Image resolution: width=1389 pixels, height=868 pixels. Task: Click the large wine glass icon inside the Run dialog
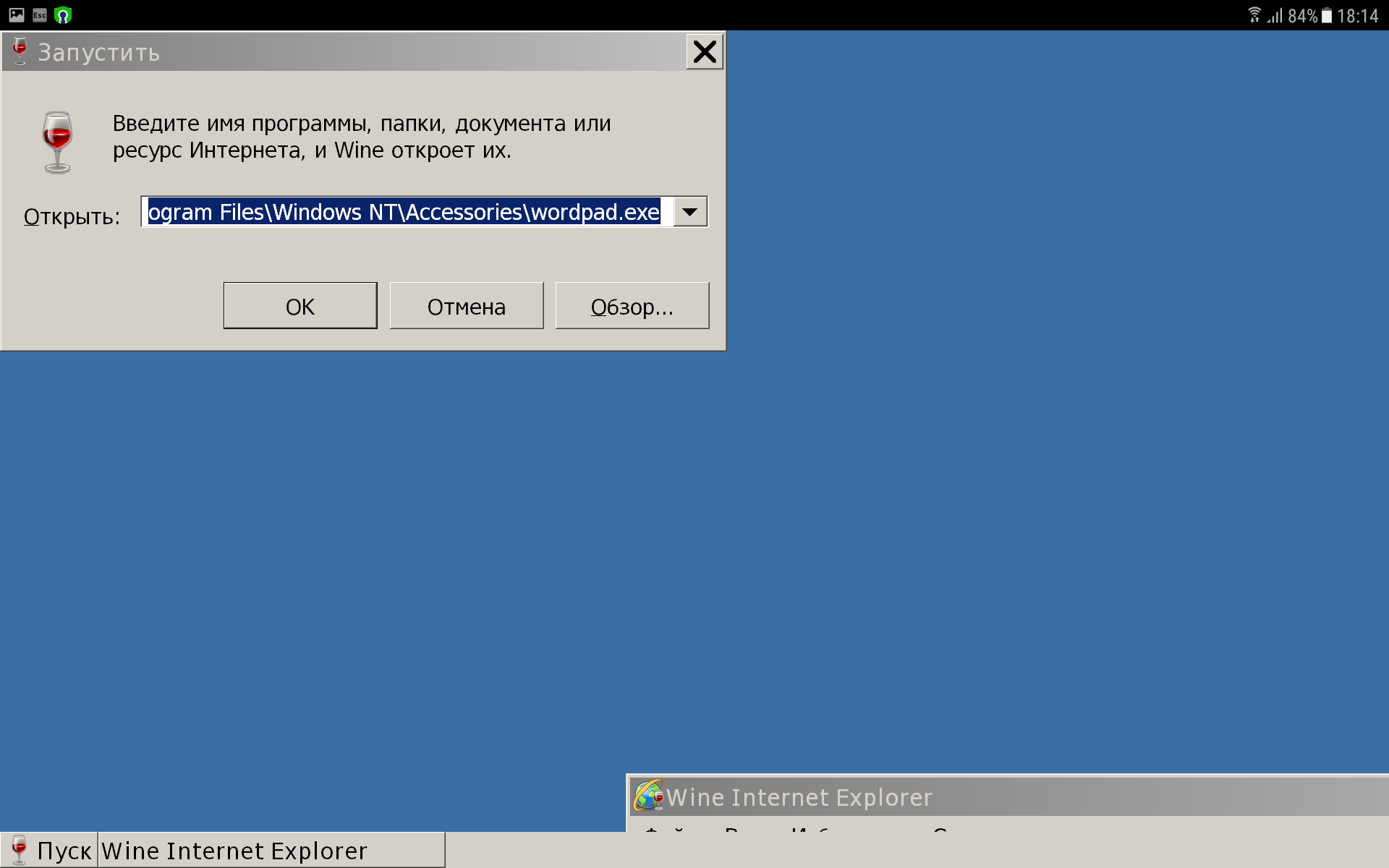coord(57,142)
